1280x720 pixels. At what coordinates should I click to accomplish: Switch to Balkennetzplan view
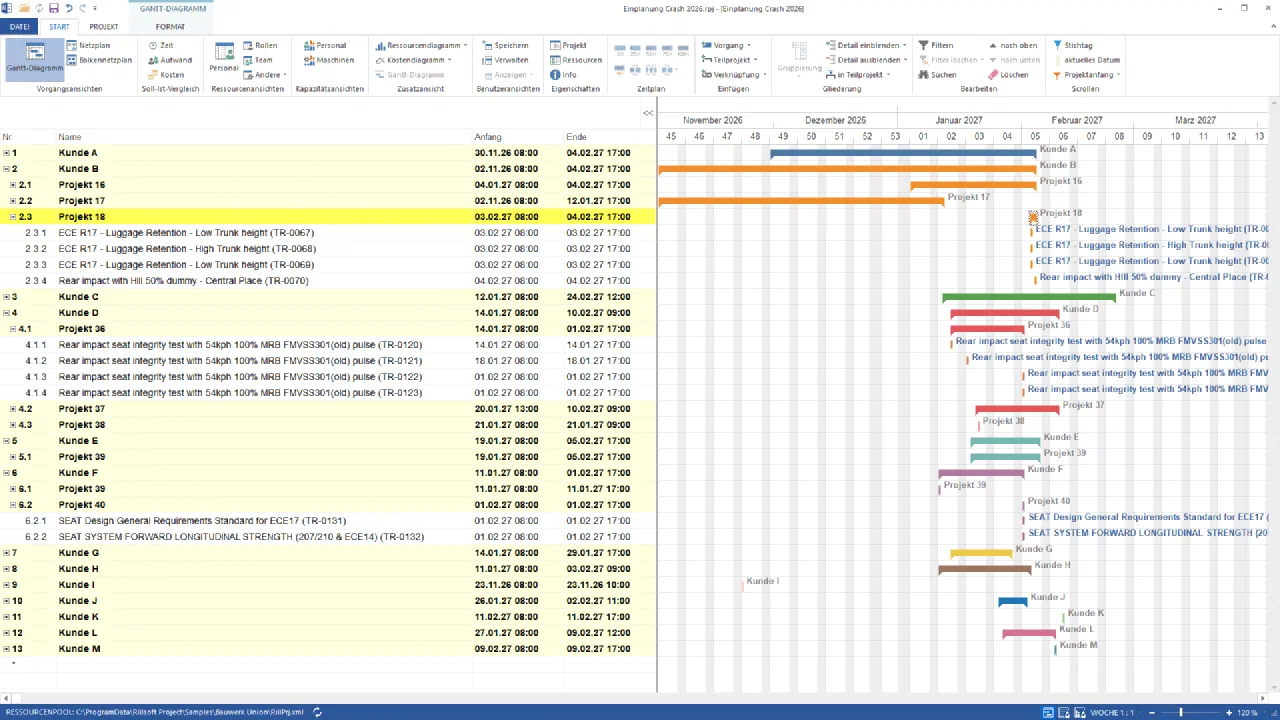[x=99, y=60]
